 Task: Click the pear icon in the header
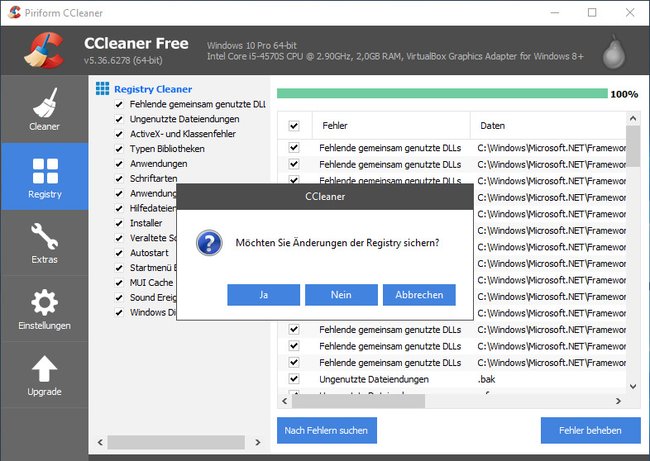click(614, 52)
